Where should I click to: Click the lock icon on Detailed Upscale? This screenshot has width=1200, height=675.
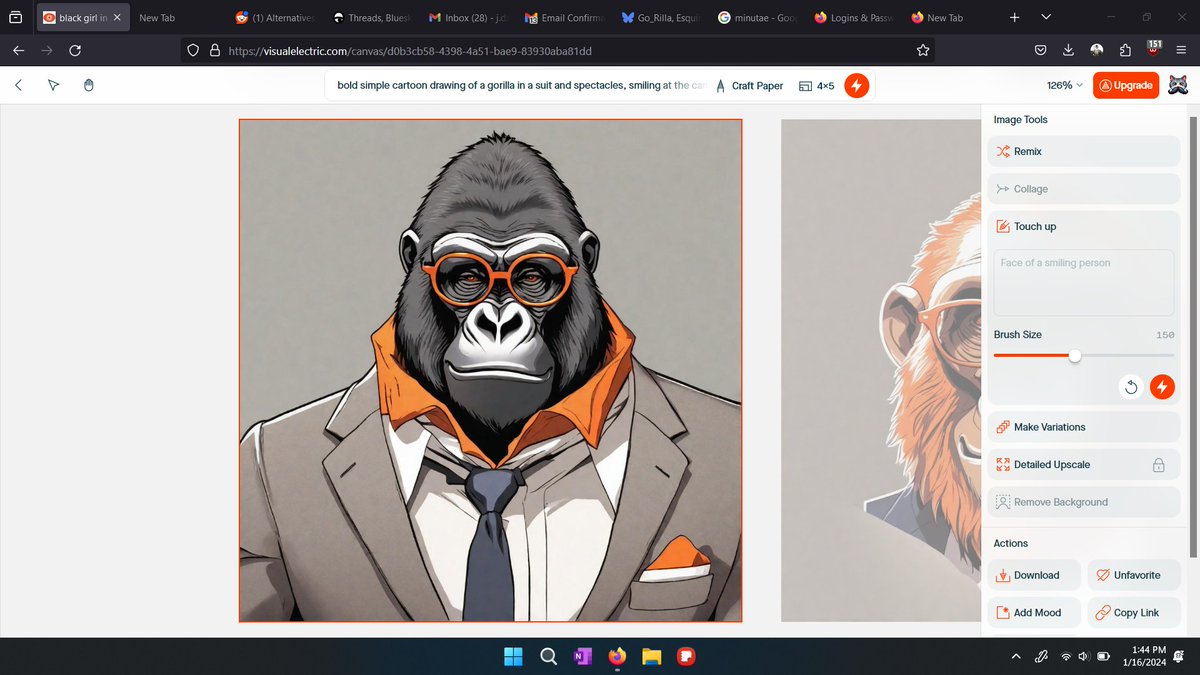tap(1158, 465)
